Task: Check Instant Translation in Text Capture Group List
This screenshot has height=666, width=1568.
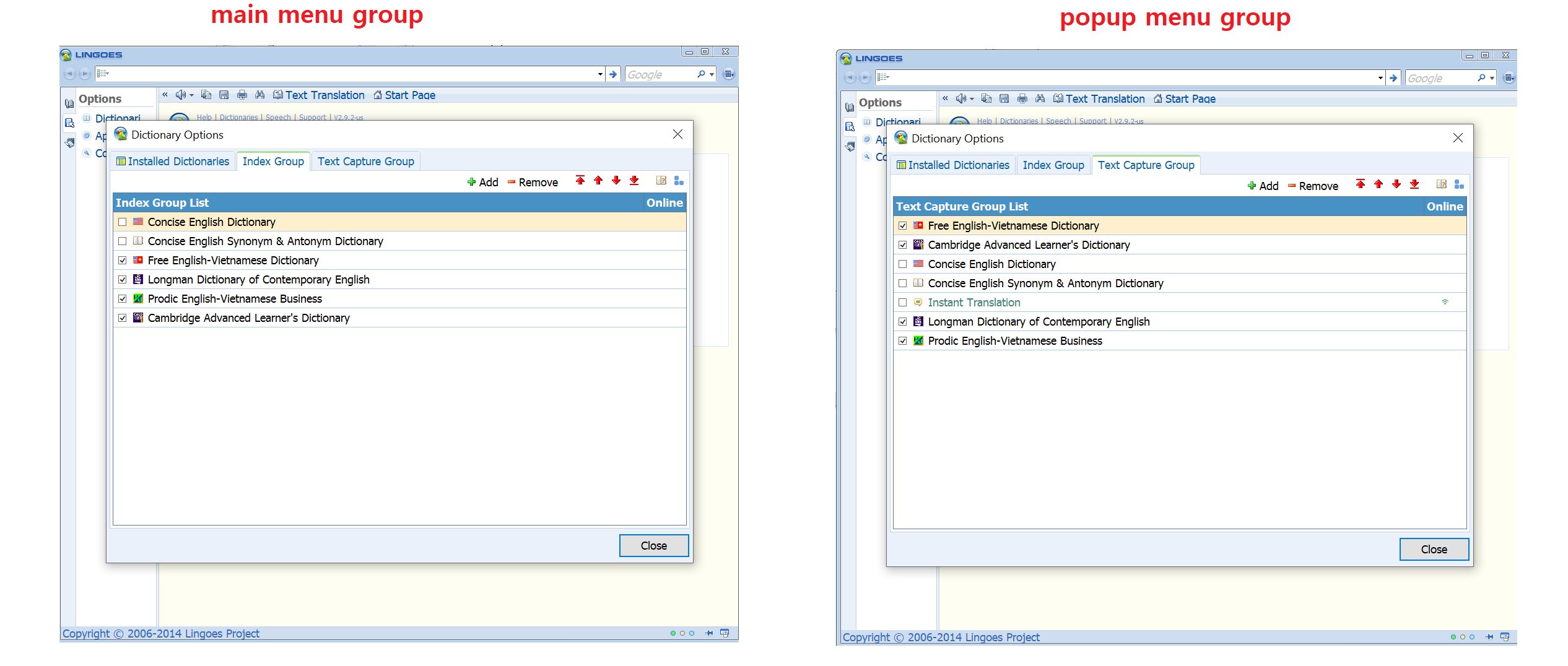Action: pyautogui.click(x=902, y=303)
